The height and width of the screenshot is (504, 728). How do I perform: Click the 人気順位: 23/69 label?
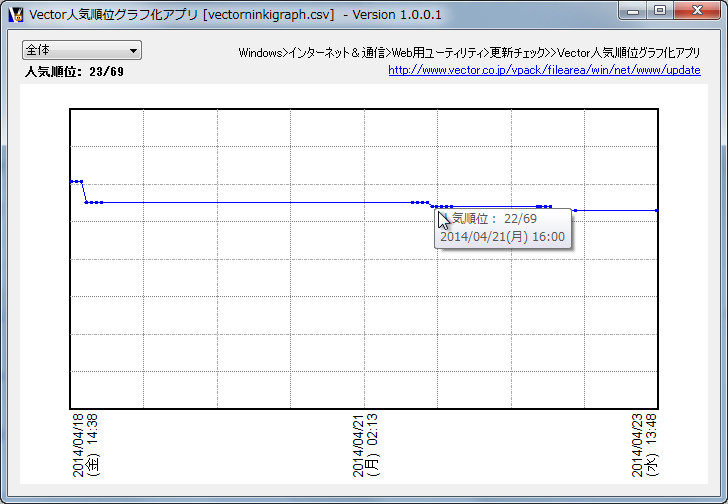(74, 71)
